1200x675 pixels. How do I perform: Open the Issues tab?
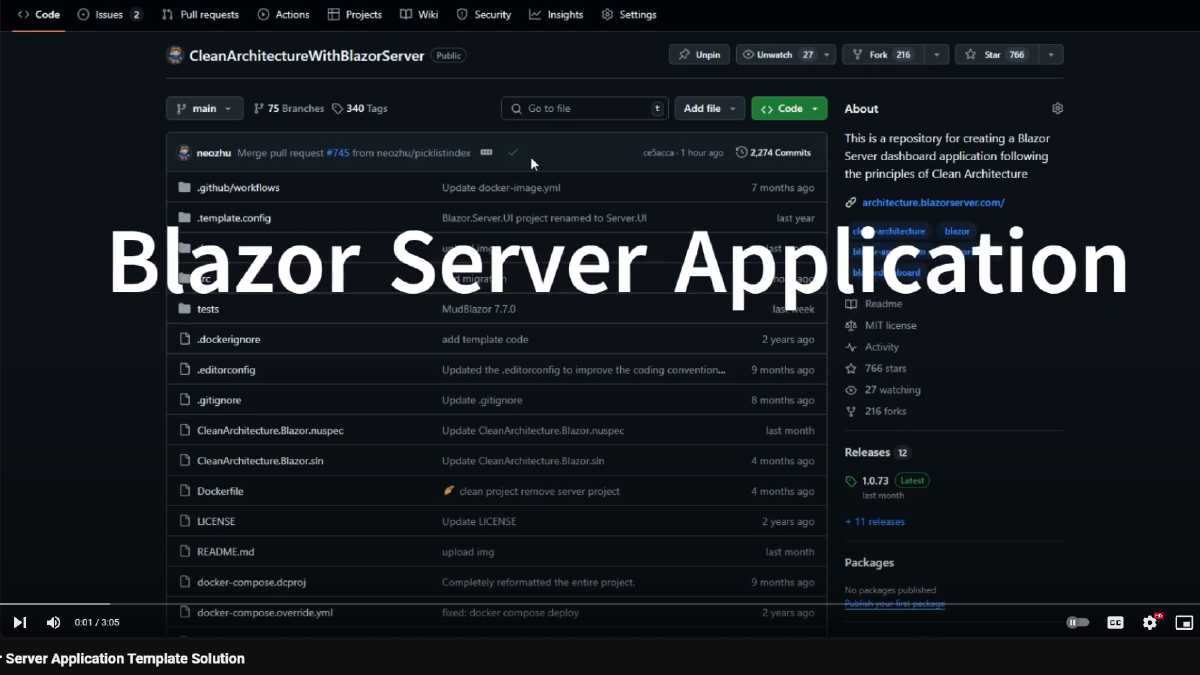[x=110, y=15]
